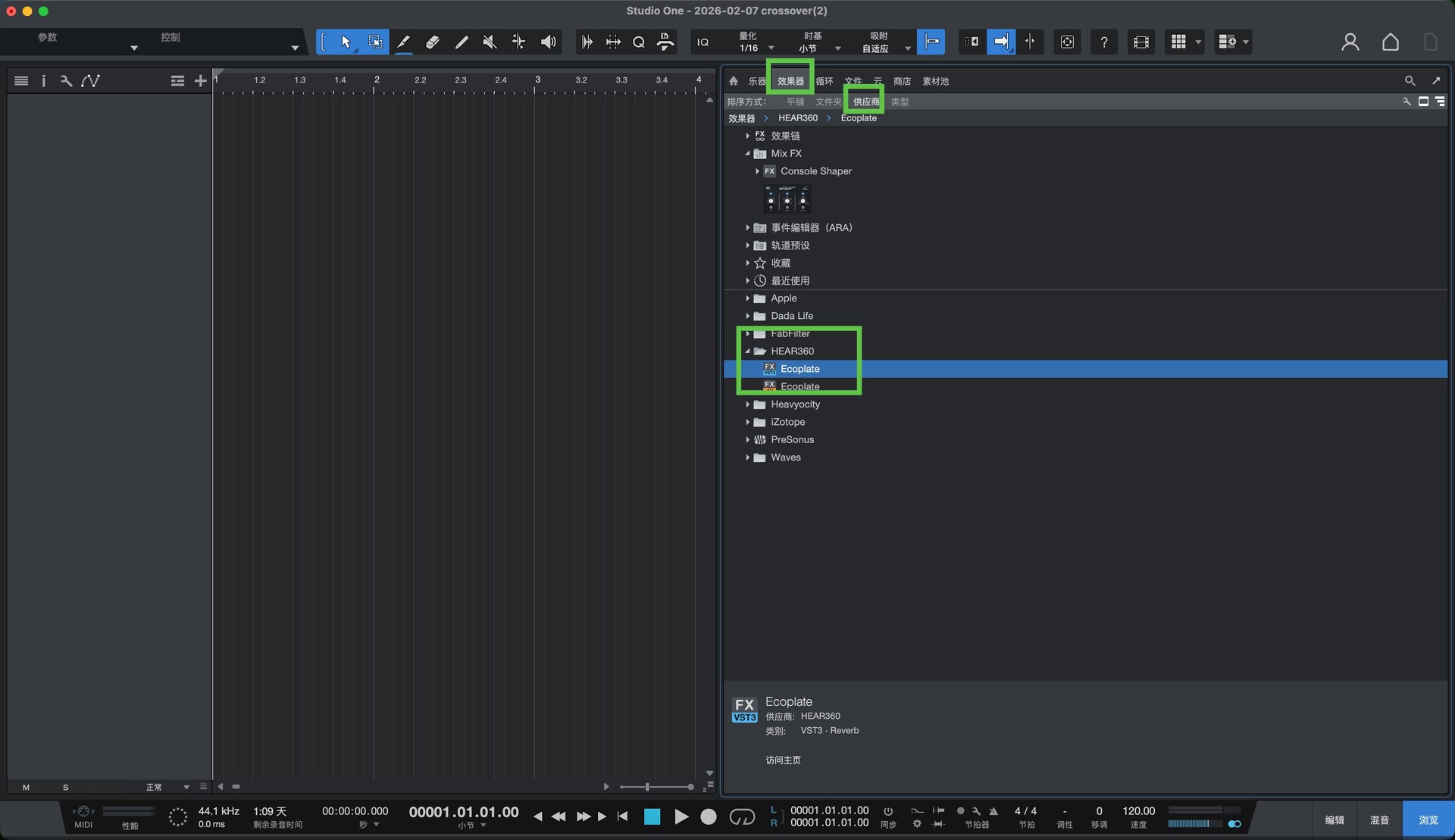Screen dimensions: 1455x840
Task: Click the 访问主页 link
Action: click(x=783, y=760)
